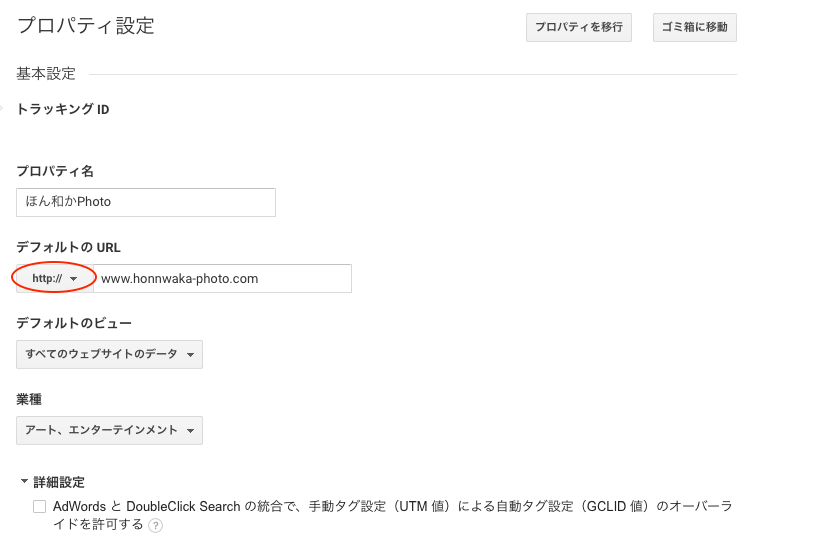This screenshot has width=830, height=552.
Task: Edit the default URL www.honnwaka-photo.com field
Action: pos(222,278)
